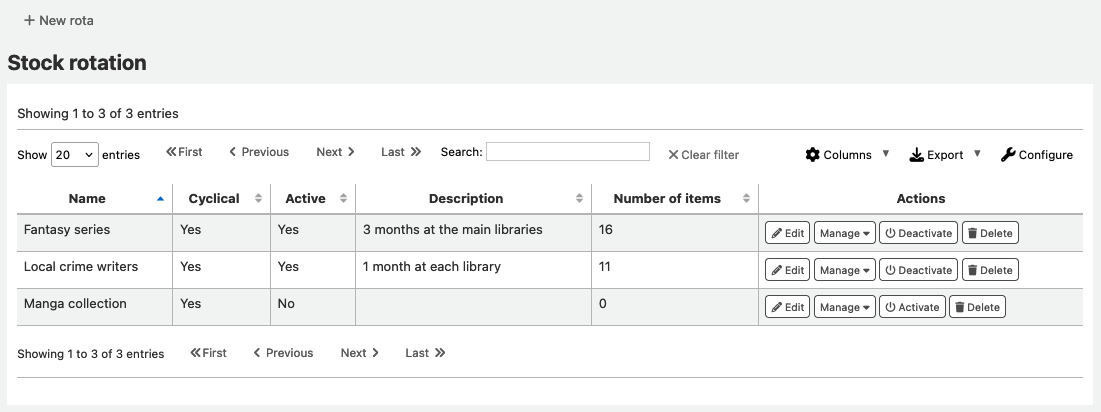Deactivate the Local crime writers rota
Viewport: 1101px width, 412px height.
918,270
